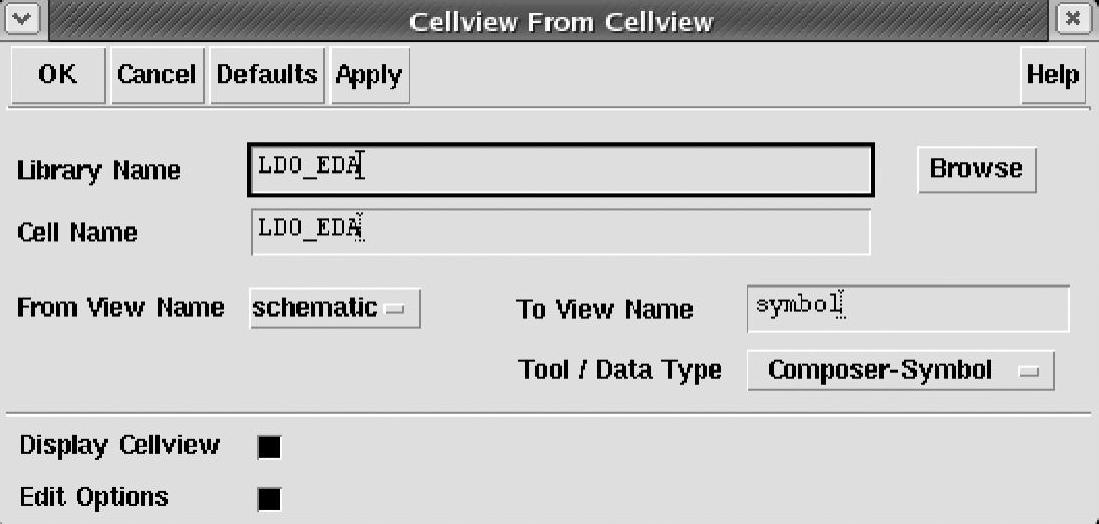The width and height of the screenshot is (1099, 524).
Task: Click the Tool / Data Type label
Action: (x=620, y=370)
